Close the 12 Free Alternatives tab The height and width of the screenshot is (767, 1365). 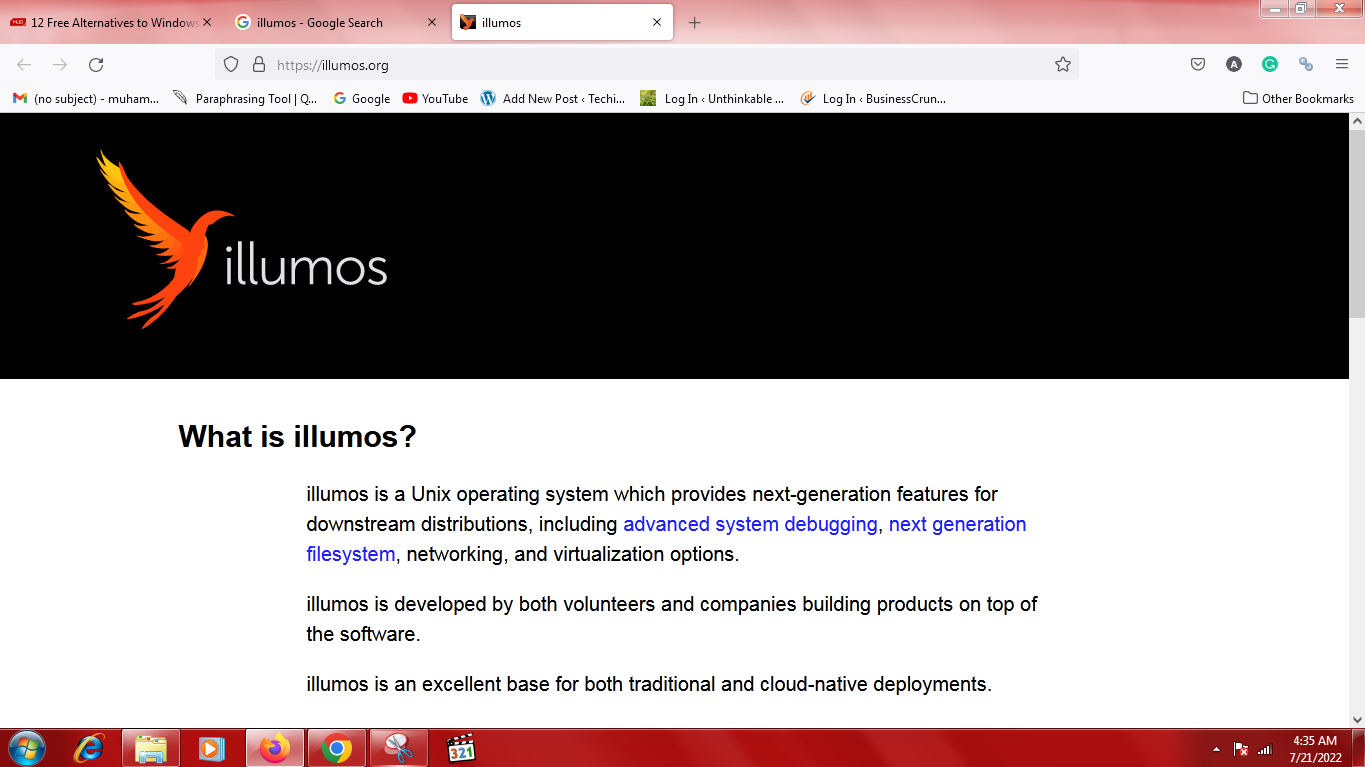point(207,23)
